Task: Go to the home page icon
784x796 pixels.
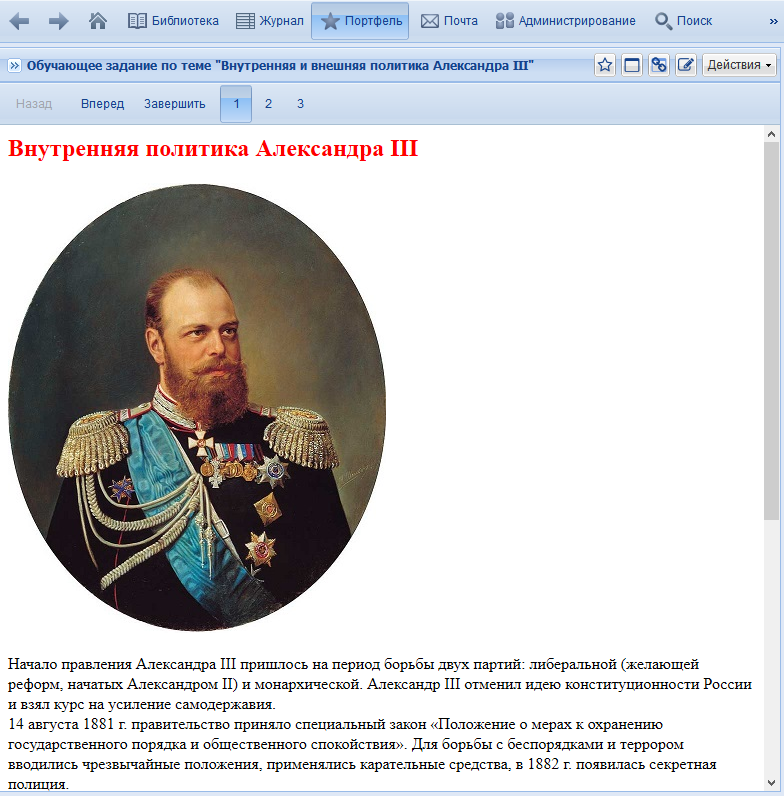Action: click(97, 21)
